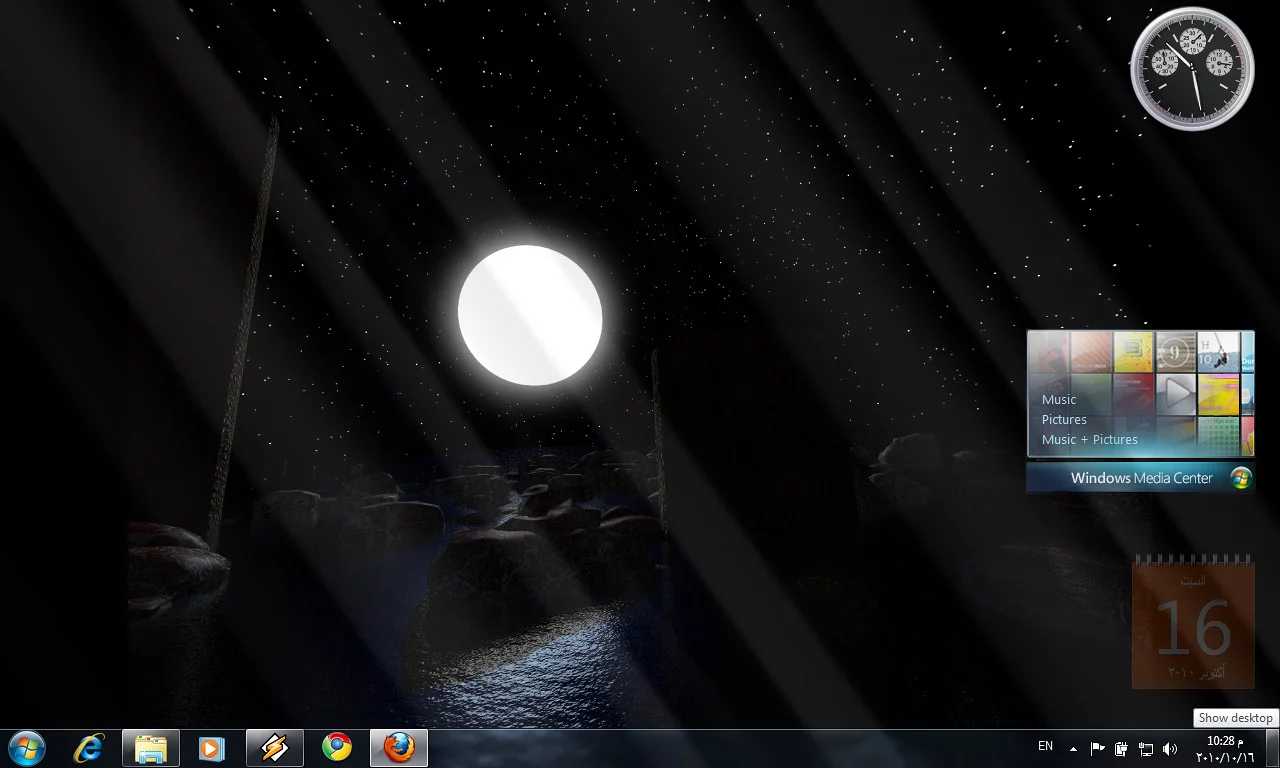Click the play thumbnail in Media Center gadget
Image resolution: width=1280 pixels, height=768 pixels.
coord(1177,394)
